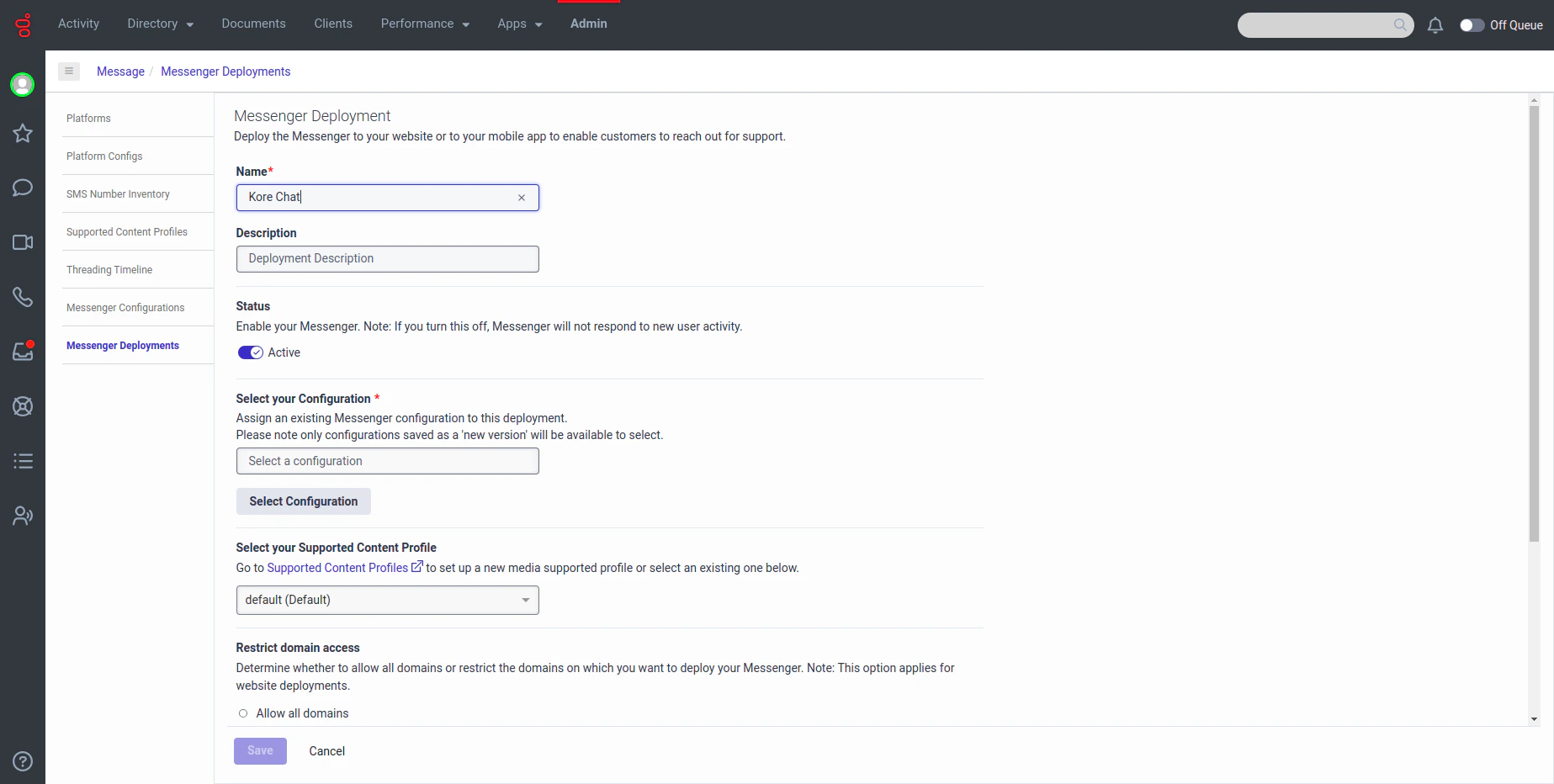Open the phone calls panel

23,297
